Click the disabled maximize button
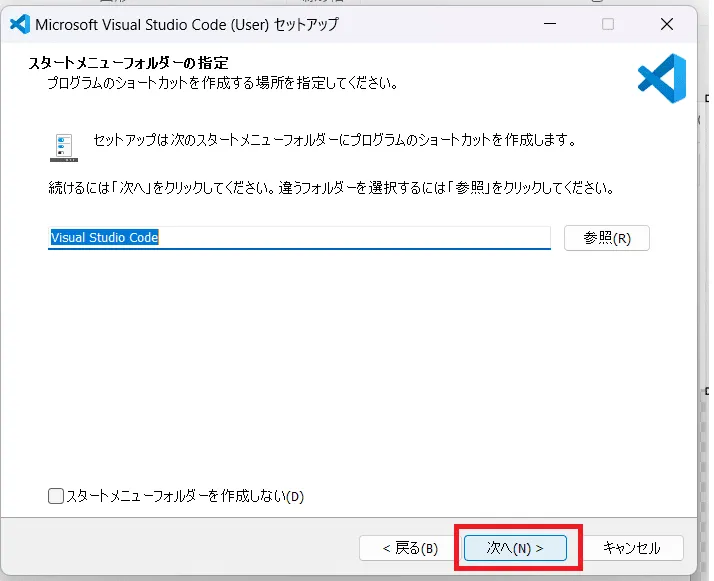 pyautogui.click(x=608, y=24)
